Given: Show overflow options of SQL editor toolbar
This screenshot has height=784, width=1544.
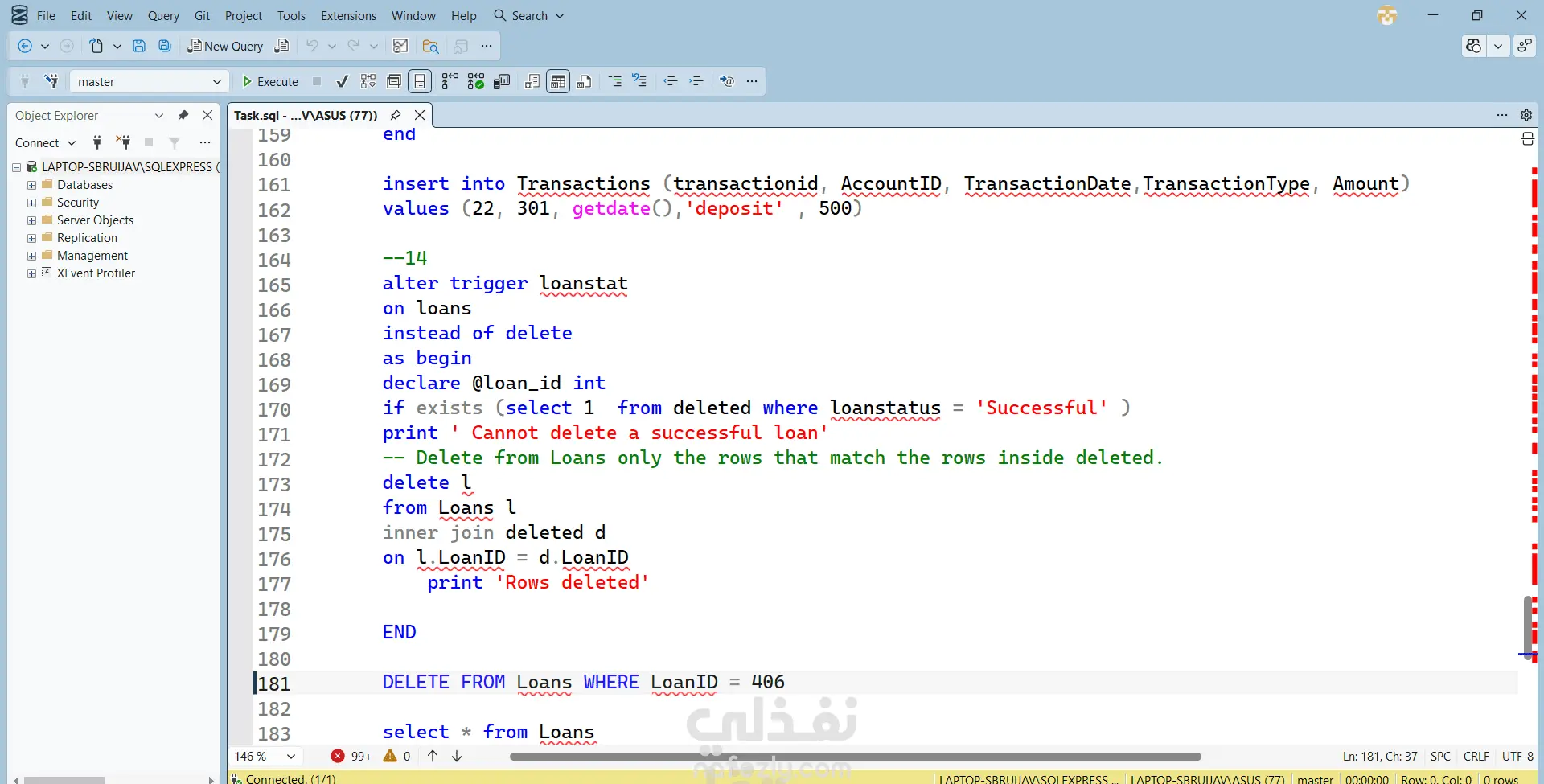Looking at the screenshot, I should pos(752,81).
